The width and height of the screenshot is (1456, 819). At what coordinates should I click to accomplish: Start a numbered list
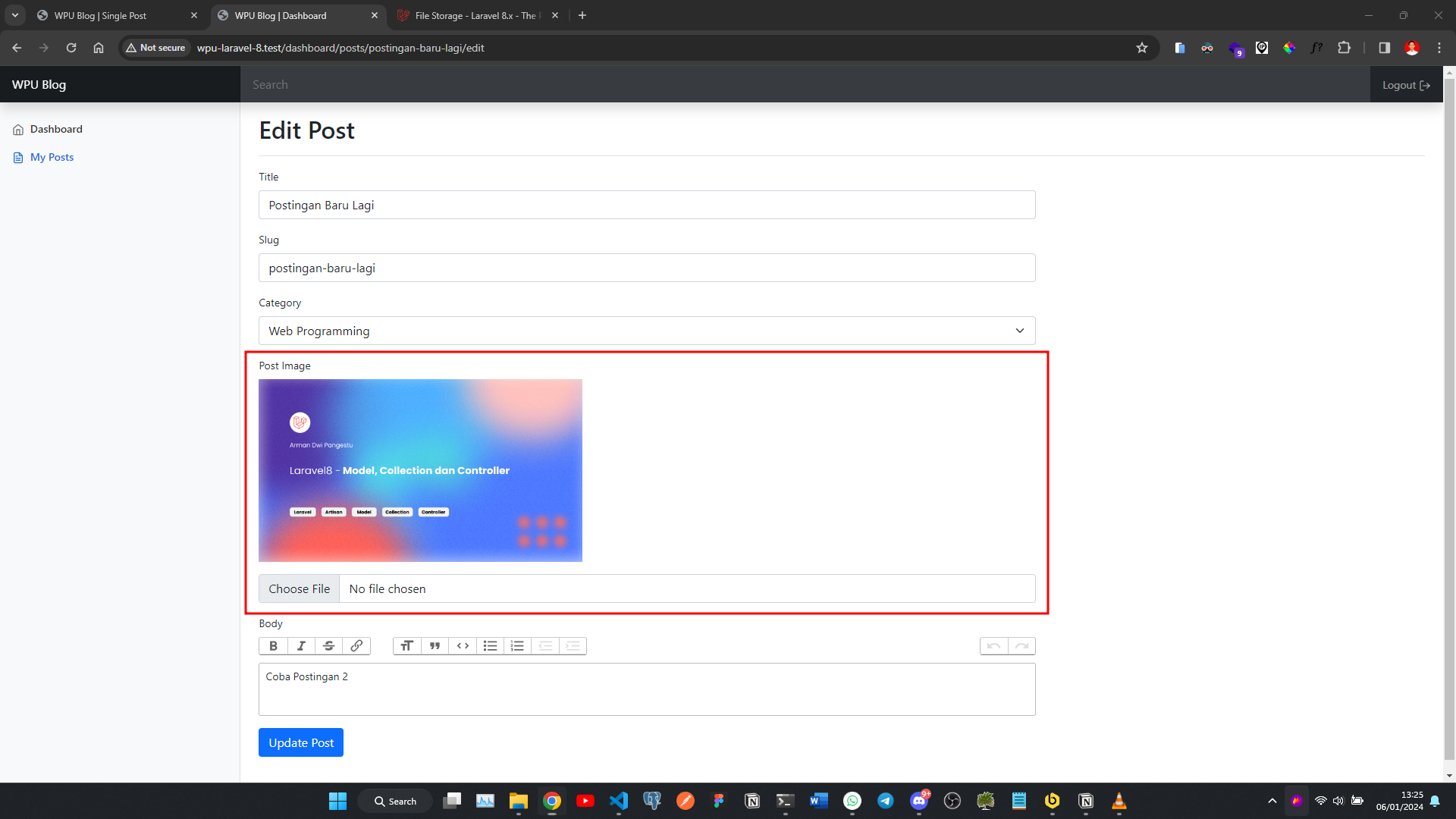point(517,645)
